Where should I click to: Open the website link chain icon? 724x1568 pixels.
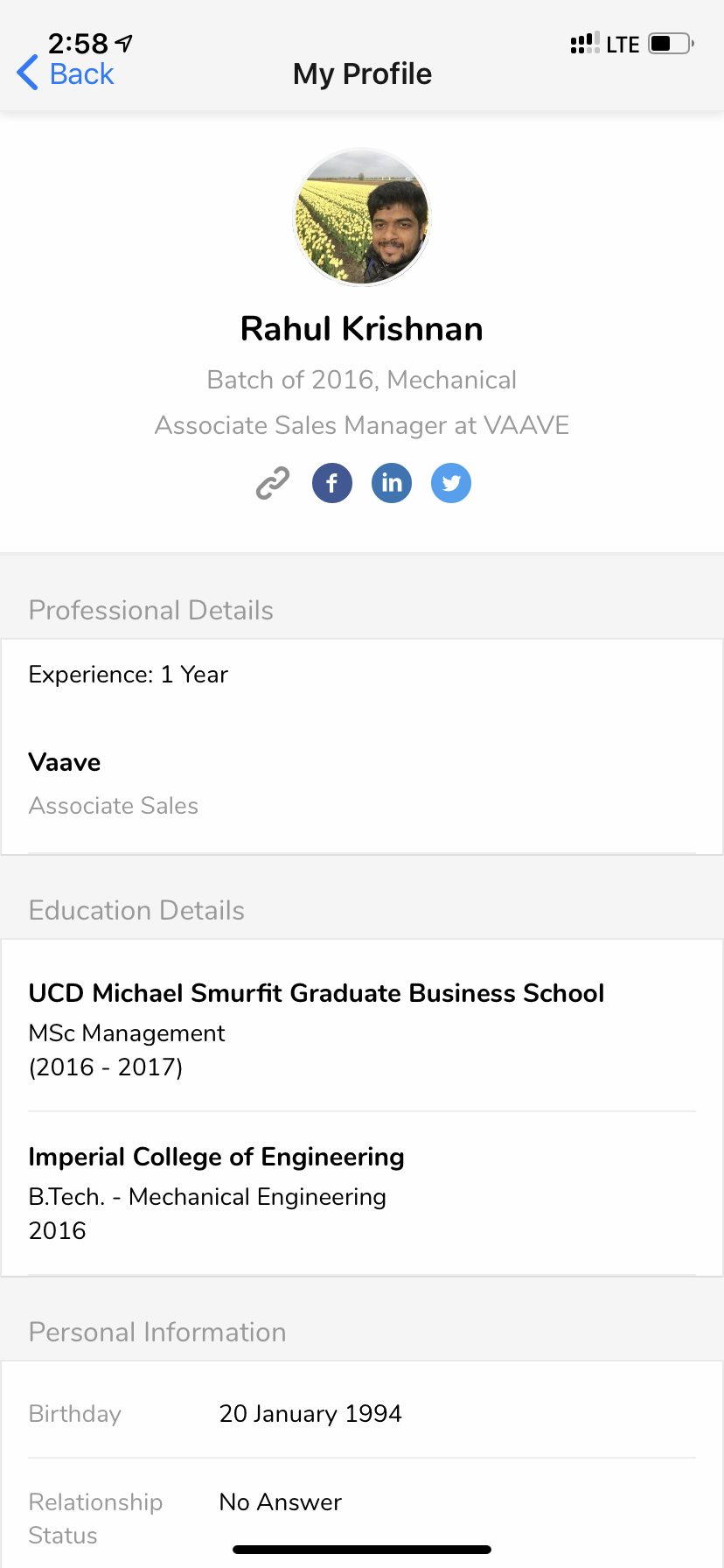(x=273, y=483)
